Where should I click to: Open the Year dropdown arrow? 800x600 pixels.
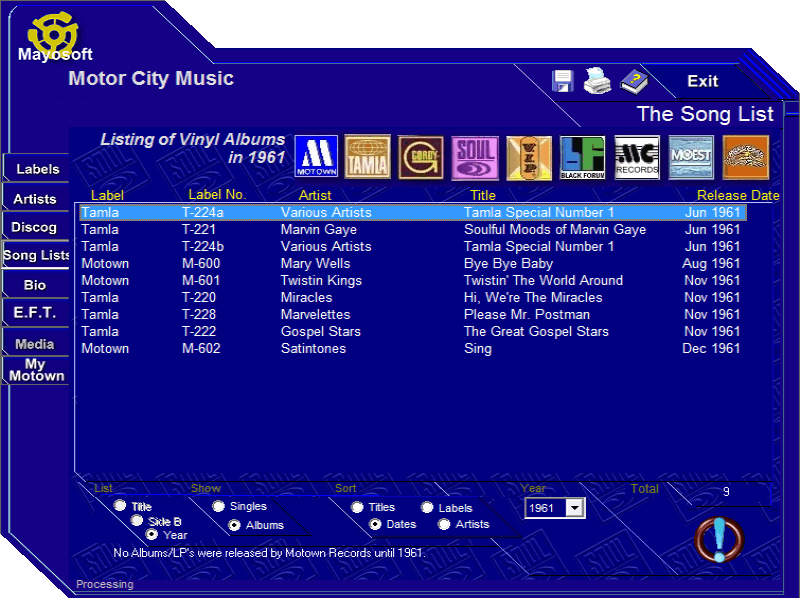(x=575, y=508)
